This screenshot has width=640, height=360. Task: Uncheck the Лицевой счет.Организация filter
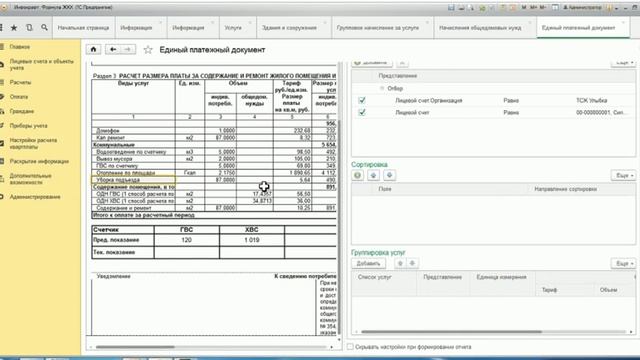(x=362, y=100)
